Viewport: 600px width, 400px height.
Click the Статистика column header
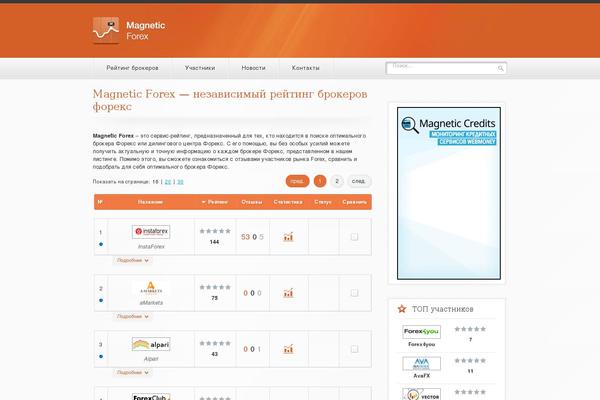pyautogui.click(x=288, y=202)
